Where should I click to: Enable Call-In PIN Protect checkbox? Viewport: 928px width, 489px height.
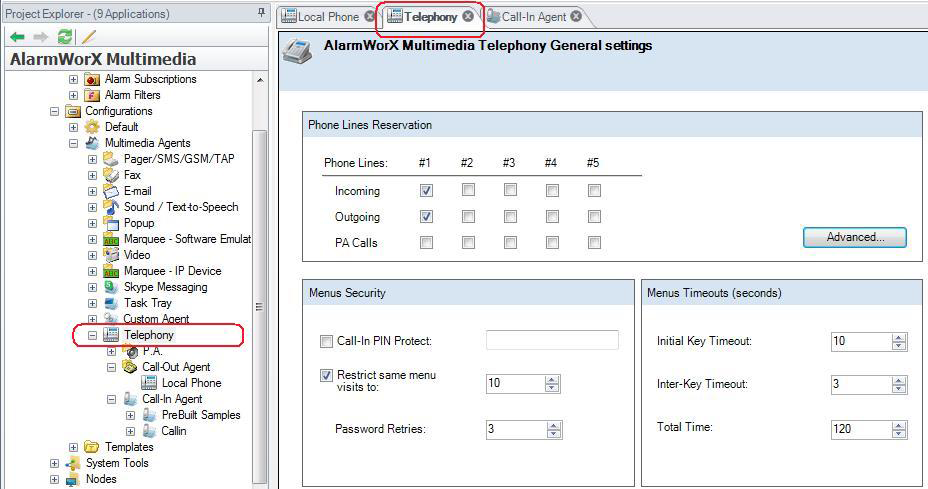click(326, 342)
